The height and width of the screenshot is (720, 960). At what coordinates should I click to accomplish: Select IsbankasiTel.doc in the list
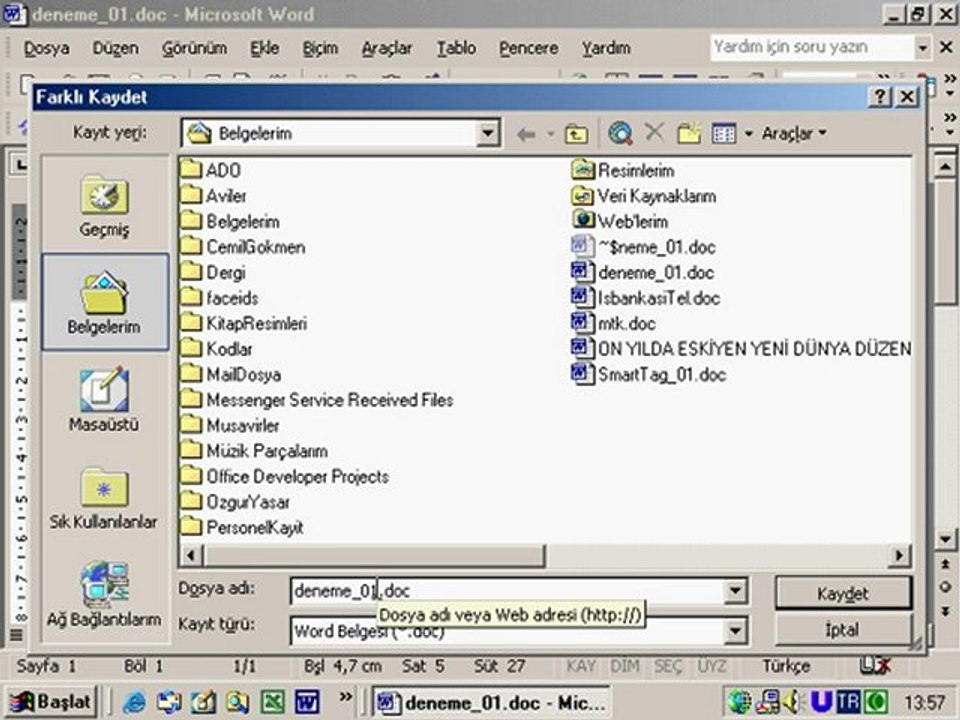[646, 298]
